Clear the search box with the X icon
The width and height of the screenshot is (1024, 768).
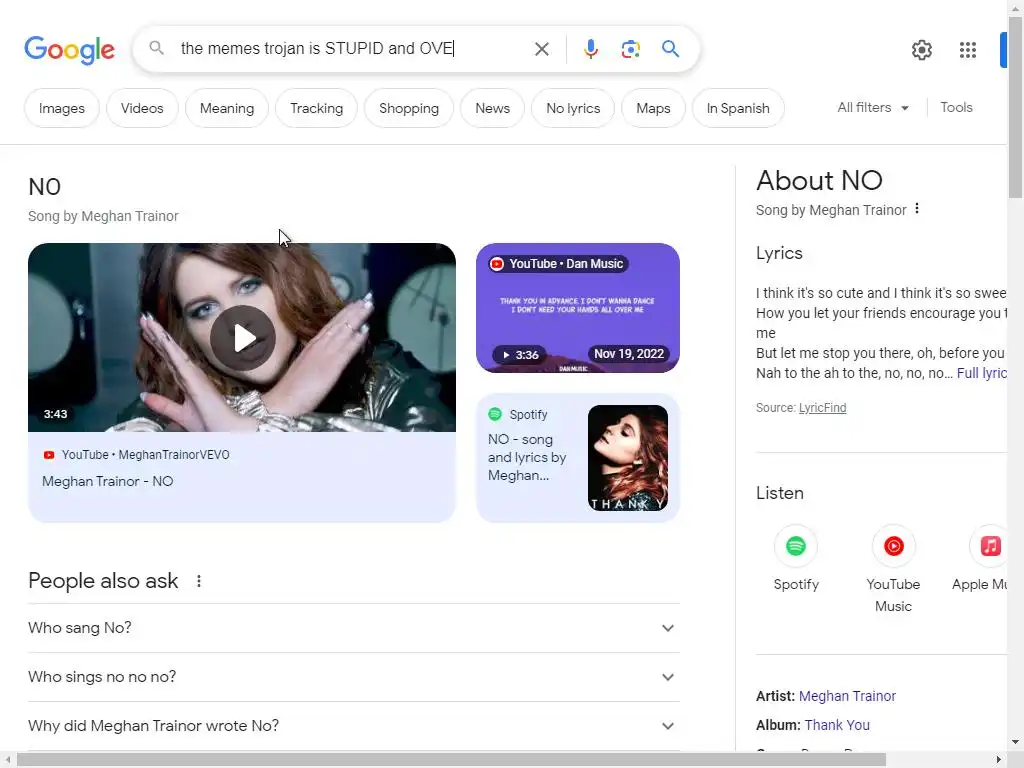click(x=541, y=49)
